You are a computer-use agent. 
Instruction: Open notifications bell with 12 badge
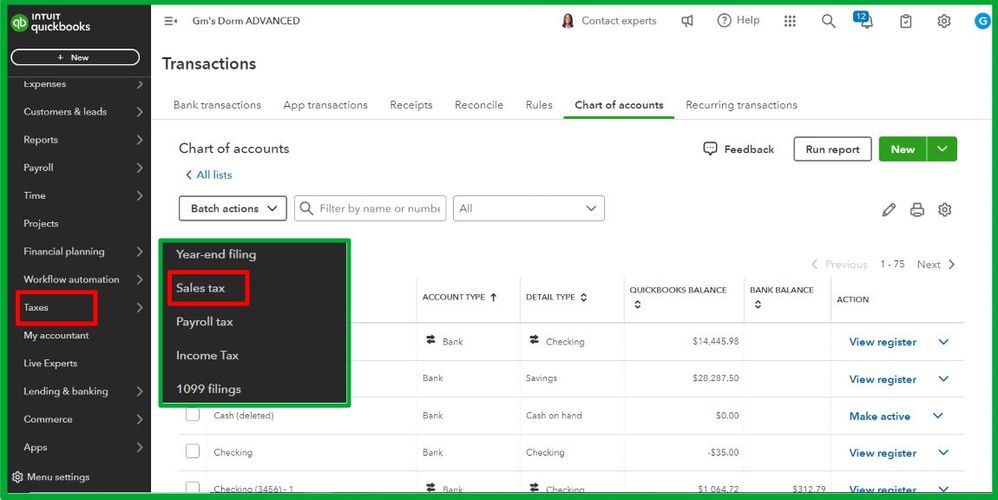click(x=864, y=20)
